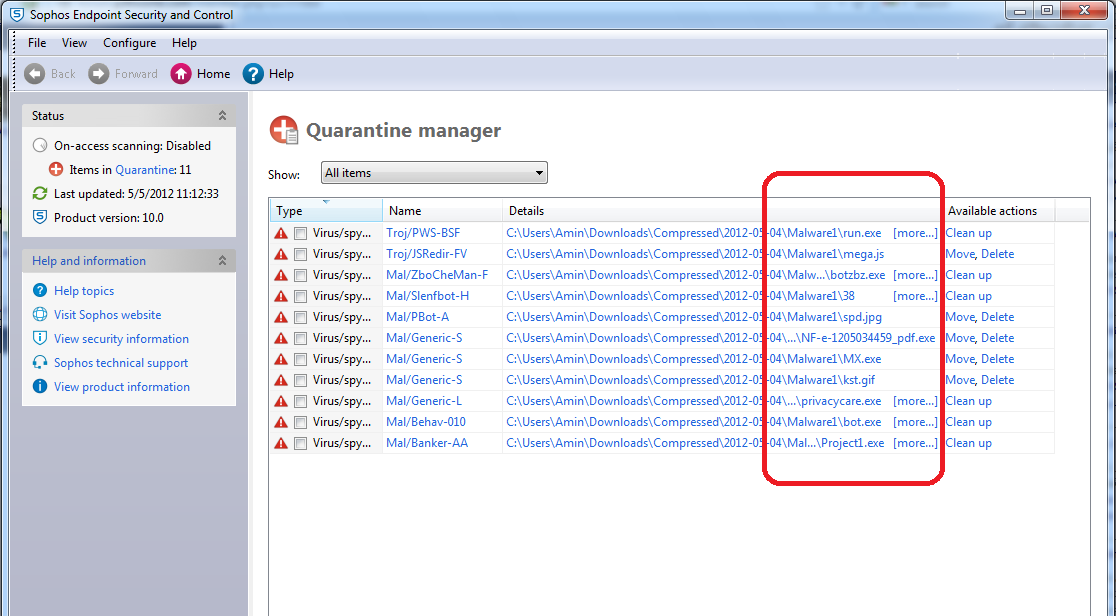Click the pink Home icon
Image resolution: width=1116 pixels, height=616 pixels.
click(181, 73)
